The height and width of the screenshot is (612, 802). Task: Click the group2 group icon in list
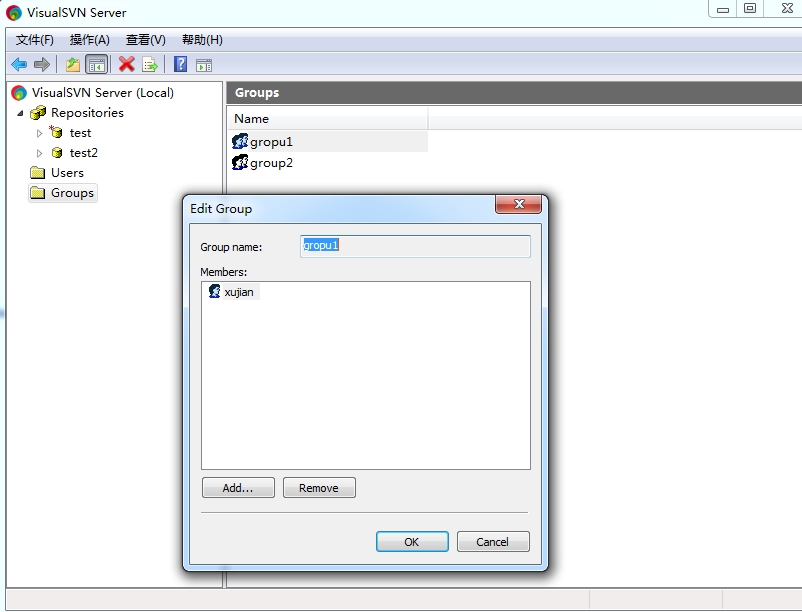[x=240, y=162]
